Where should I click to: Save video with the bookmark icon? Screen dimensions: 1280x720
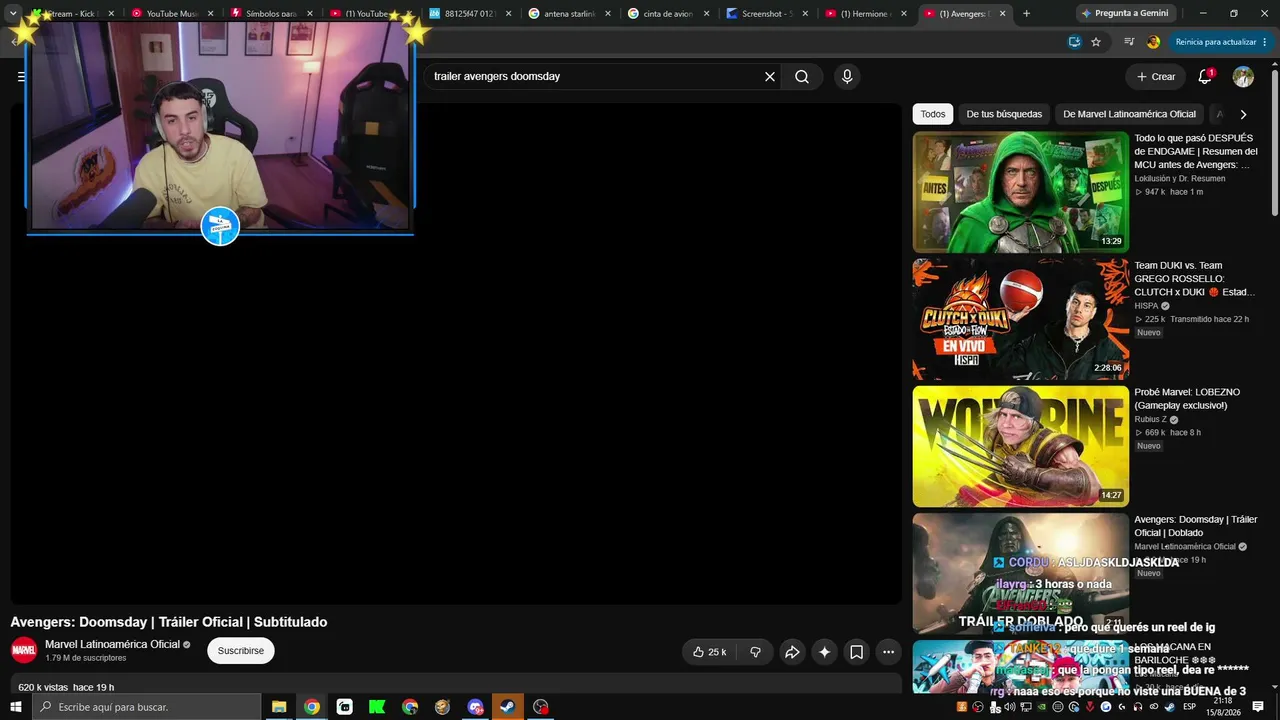click(857, 652)
